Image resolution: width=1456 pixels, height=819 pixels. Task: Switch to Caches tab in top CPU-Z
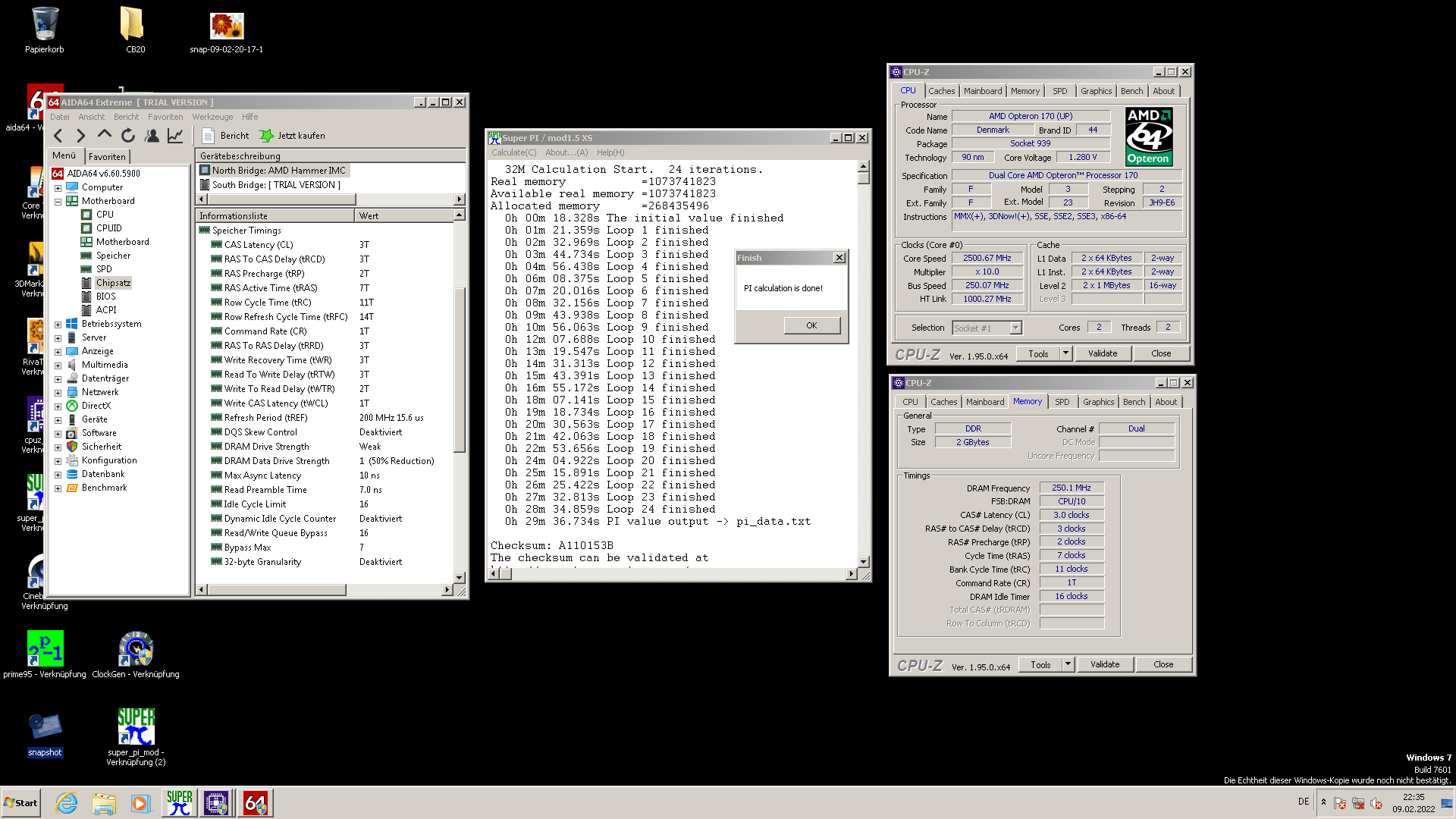[941, 91]
